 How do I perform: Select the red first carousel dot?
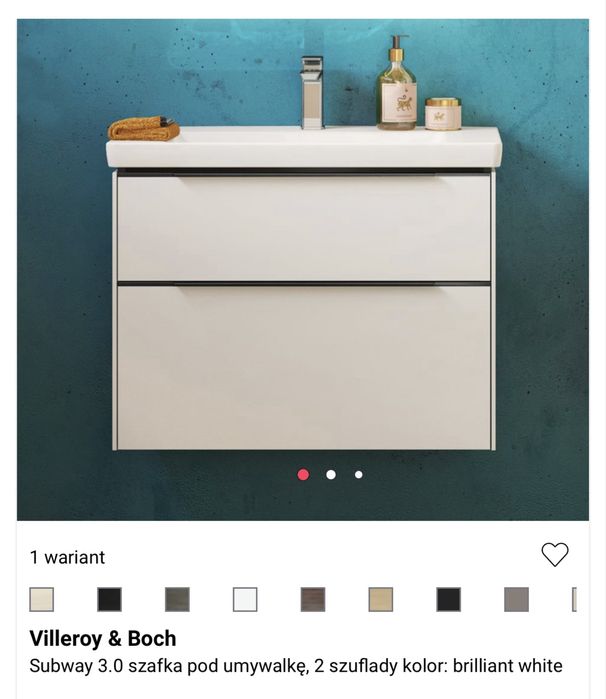303,474
